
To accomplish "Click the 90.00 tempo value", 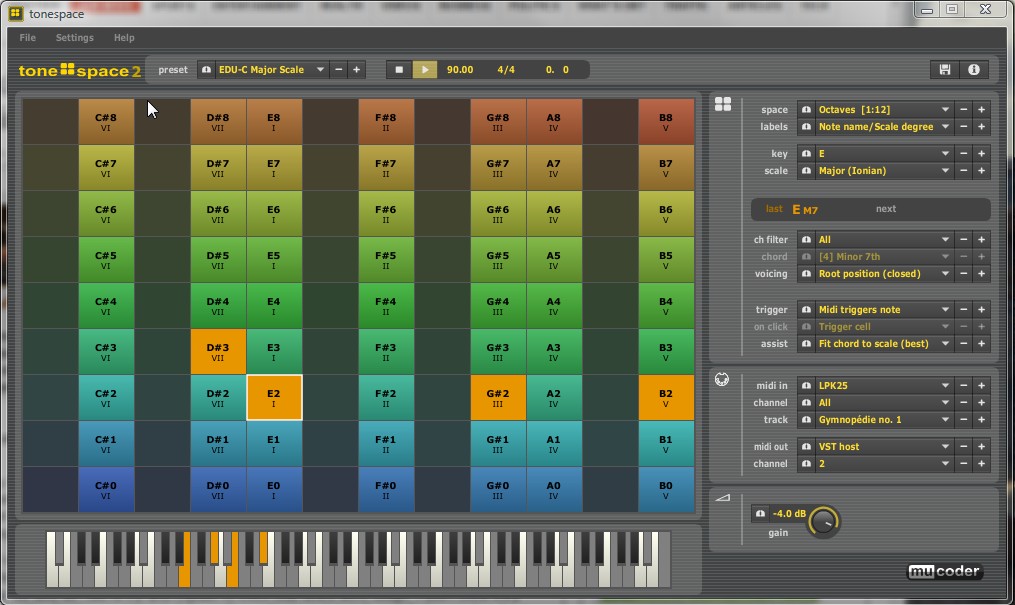I will [460, 69].
